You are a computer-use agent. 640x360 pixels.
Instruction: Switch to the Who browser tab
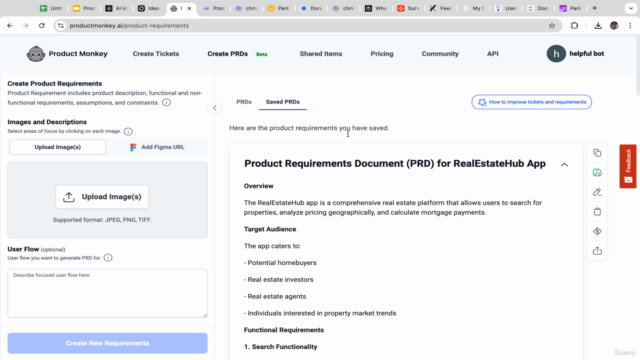tap(376, 8)
